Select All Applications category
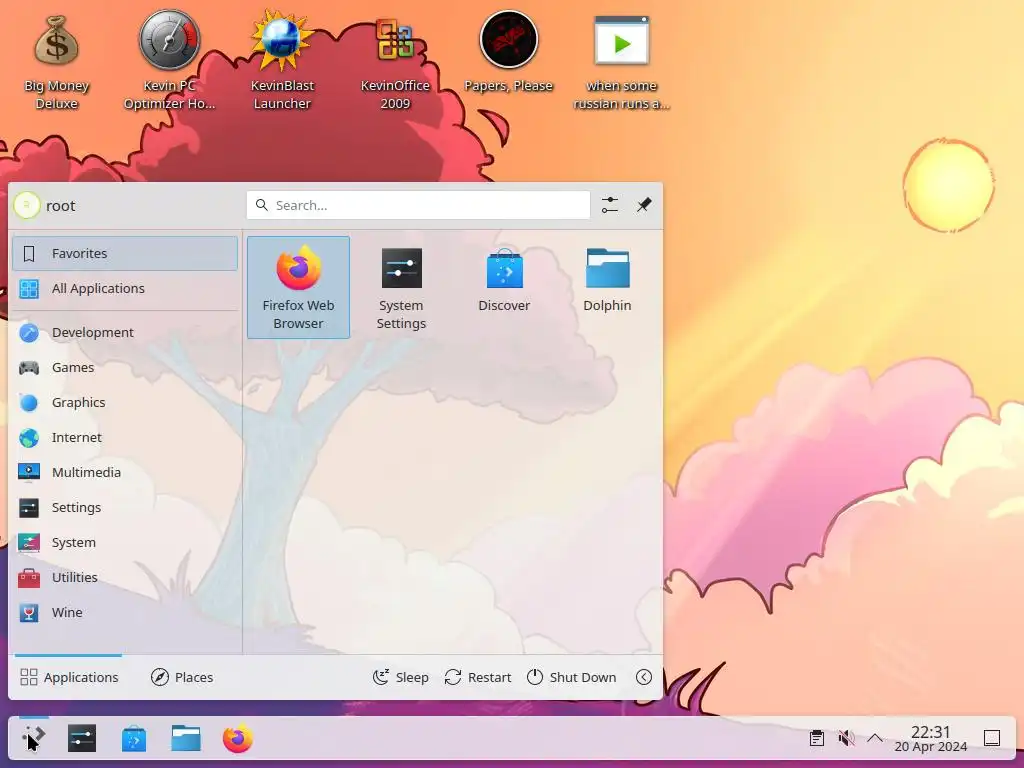1024x768 pixels. [x=125, y=289]
